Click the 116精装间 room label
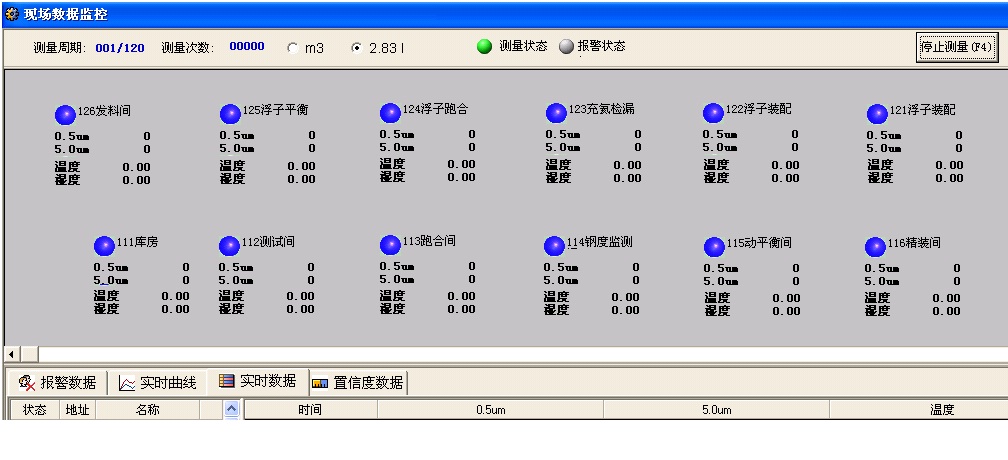This screenshot has width=1008, height=460. click(914, 243)
